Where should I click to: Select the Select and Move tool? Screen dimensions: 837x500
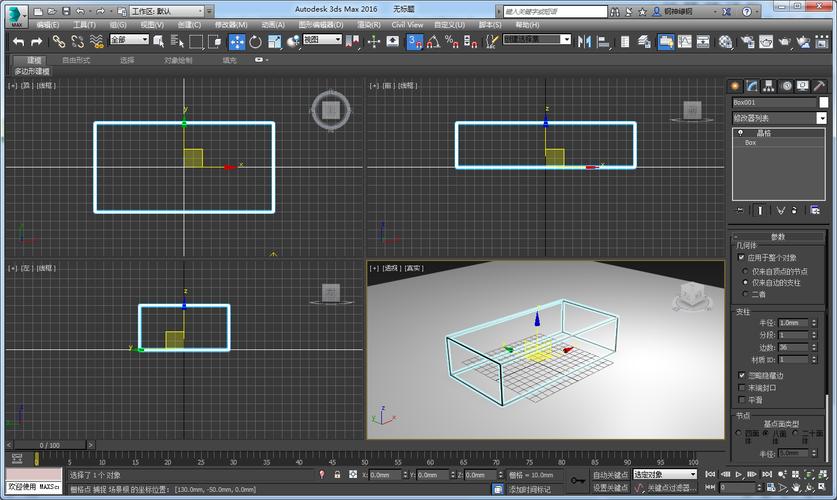(x=237, y=41)
